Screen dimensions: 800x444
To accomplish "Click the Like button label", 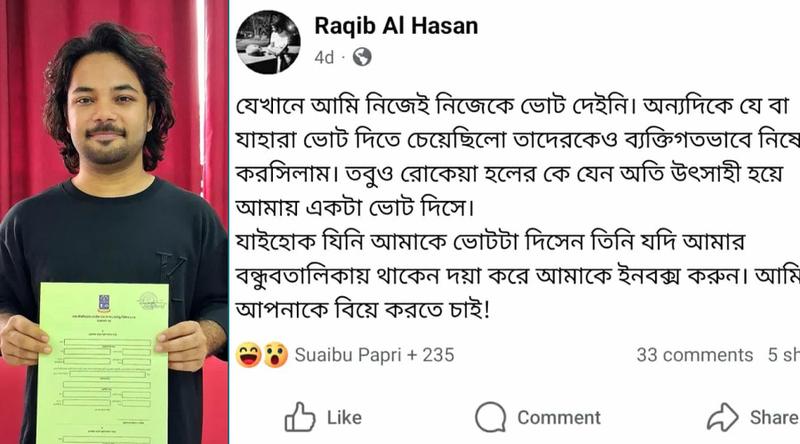I will click(344, 417).
